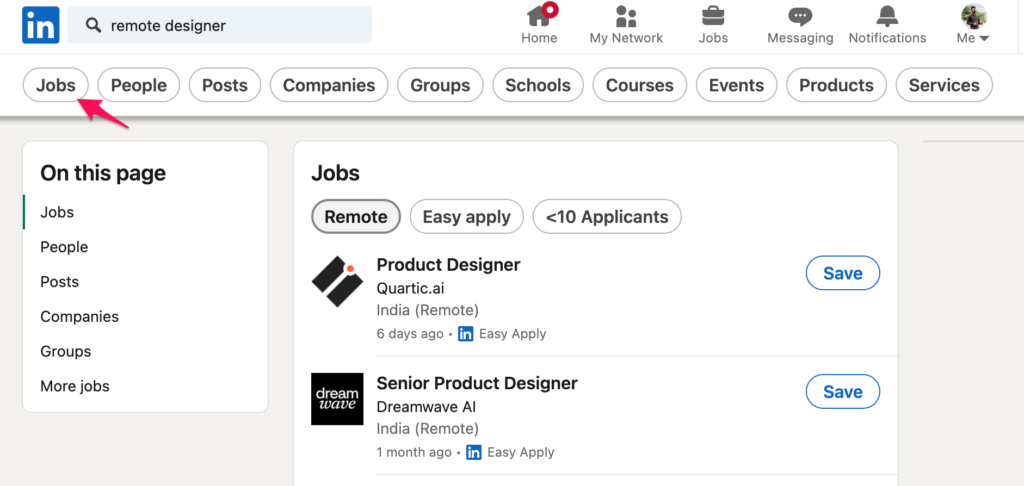
Task: Jump to Companies in On this page
Action: click(80, 317)
